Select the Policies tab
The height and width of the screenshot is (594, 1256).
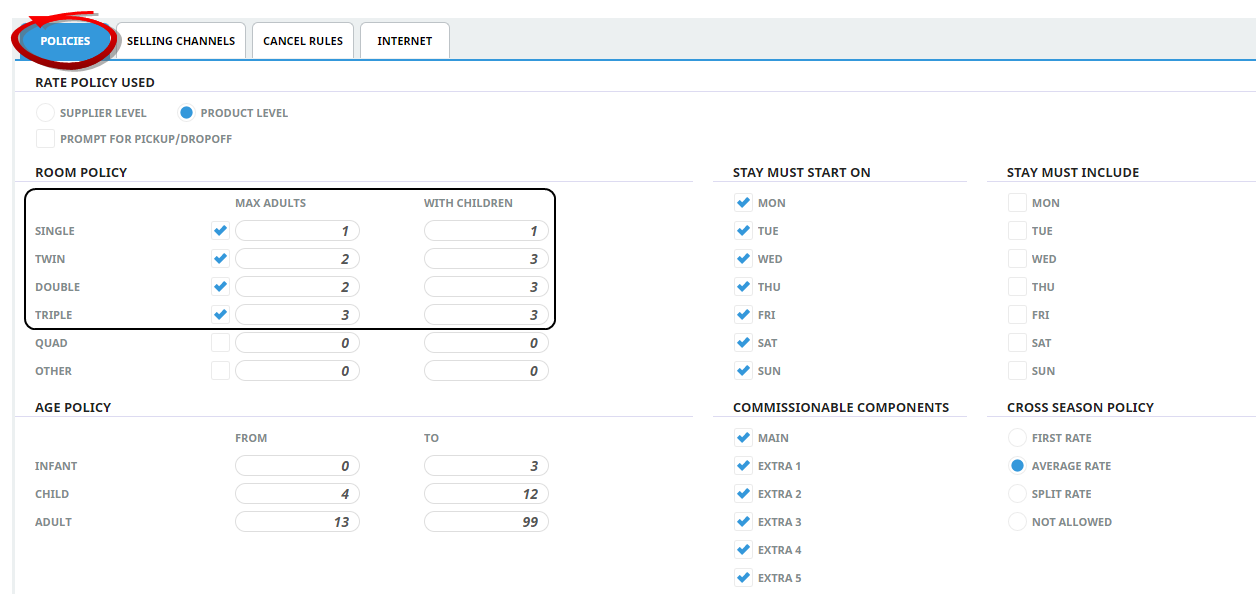click(65, 41)
